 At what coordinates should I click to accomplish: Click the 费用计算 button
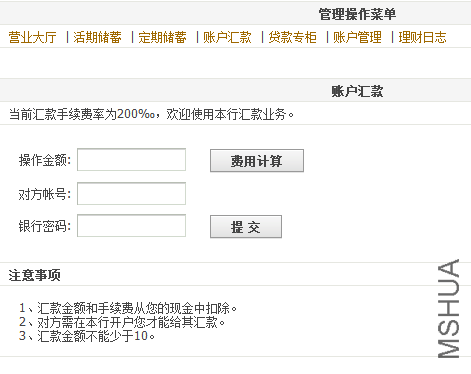pos(257,161)
